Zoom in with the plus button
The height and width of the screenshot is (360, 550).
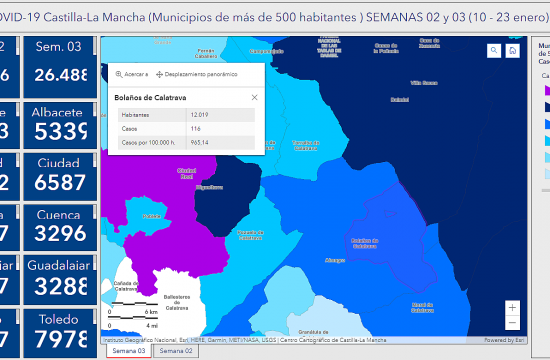(512, 308)
